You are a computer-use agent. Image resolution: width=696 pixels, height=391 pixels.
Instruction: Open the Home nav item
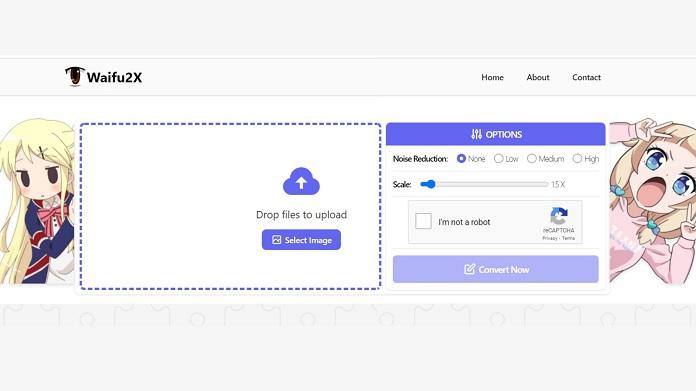(492, 77)
